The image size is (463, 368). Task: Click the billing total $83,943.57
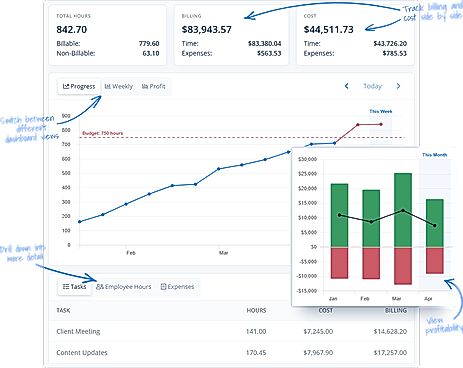coord(207,30)
